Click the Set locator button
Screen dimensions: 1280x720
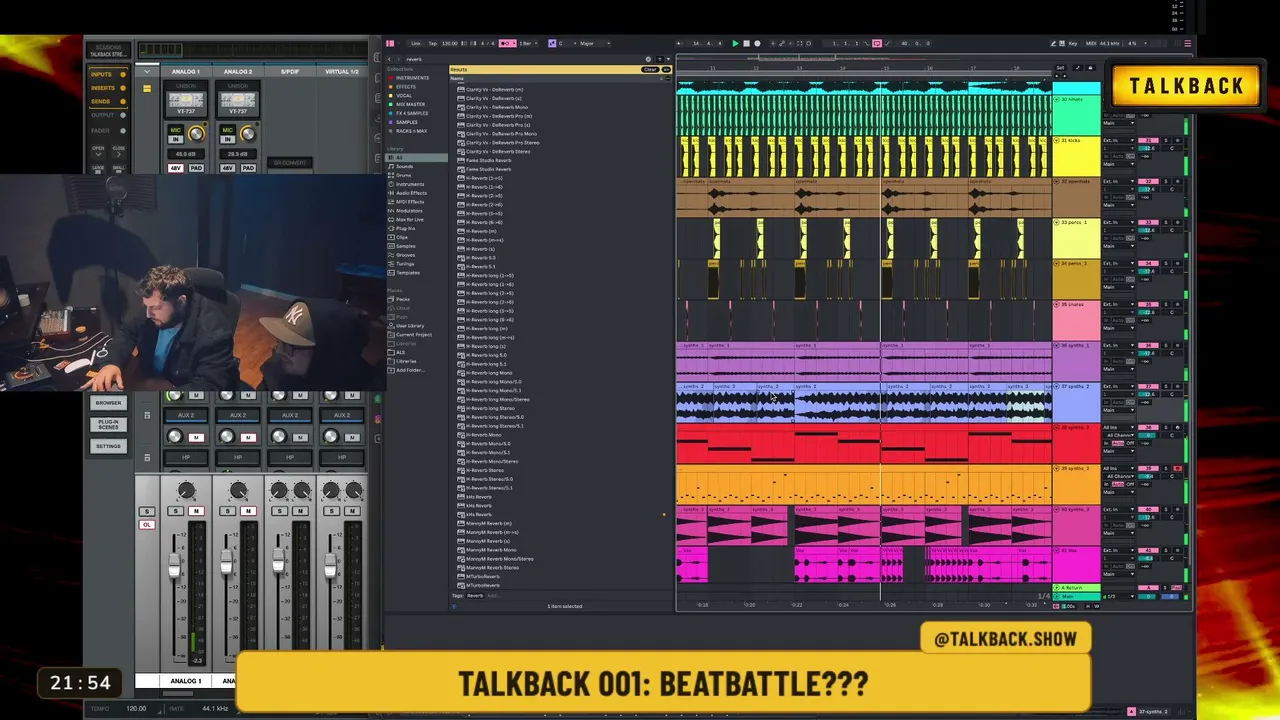click(1060, 68)
